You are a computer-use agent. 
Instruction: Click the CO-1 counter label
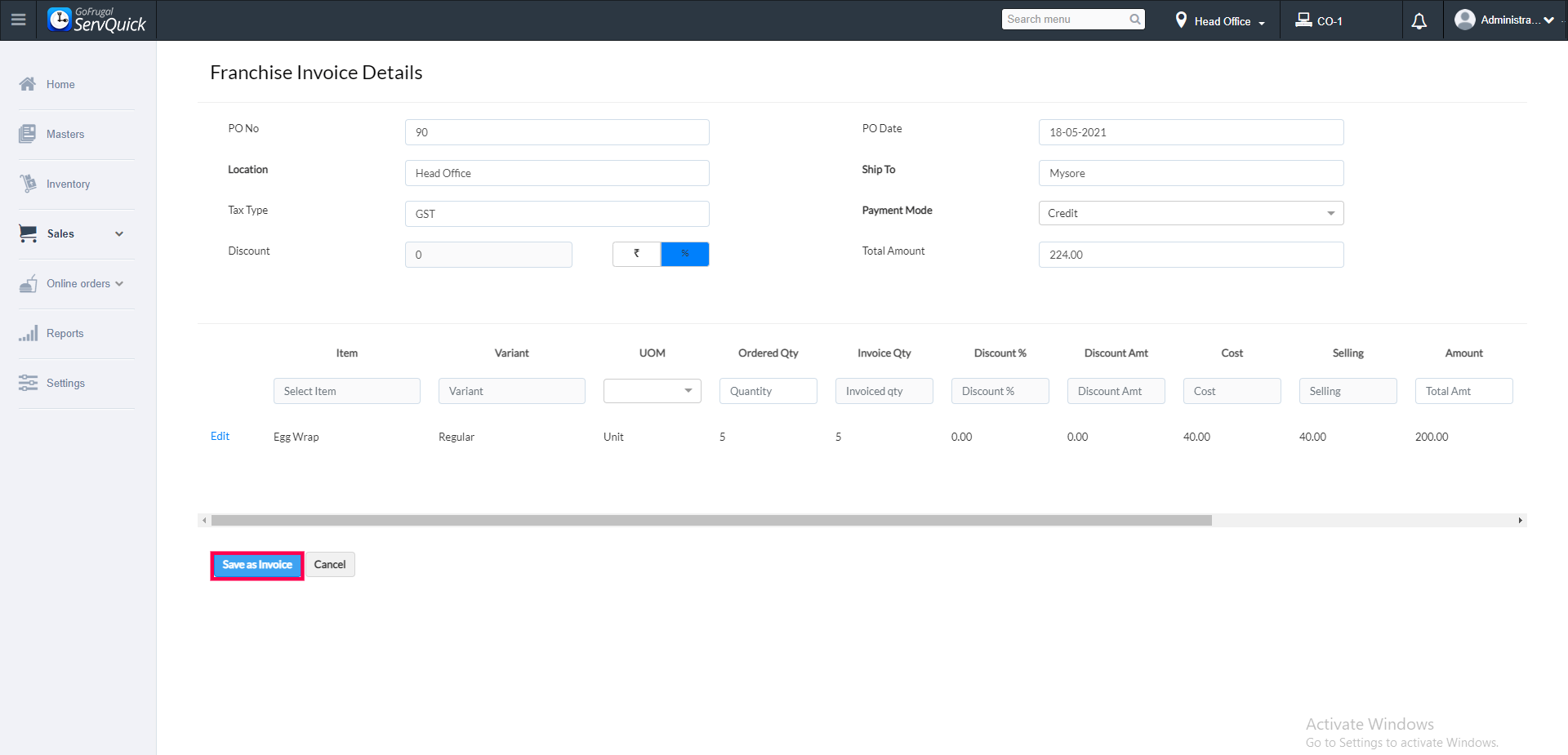pos(1330,21)
